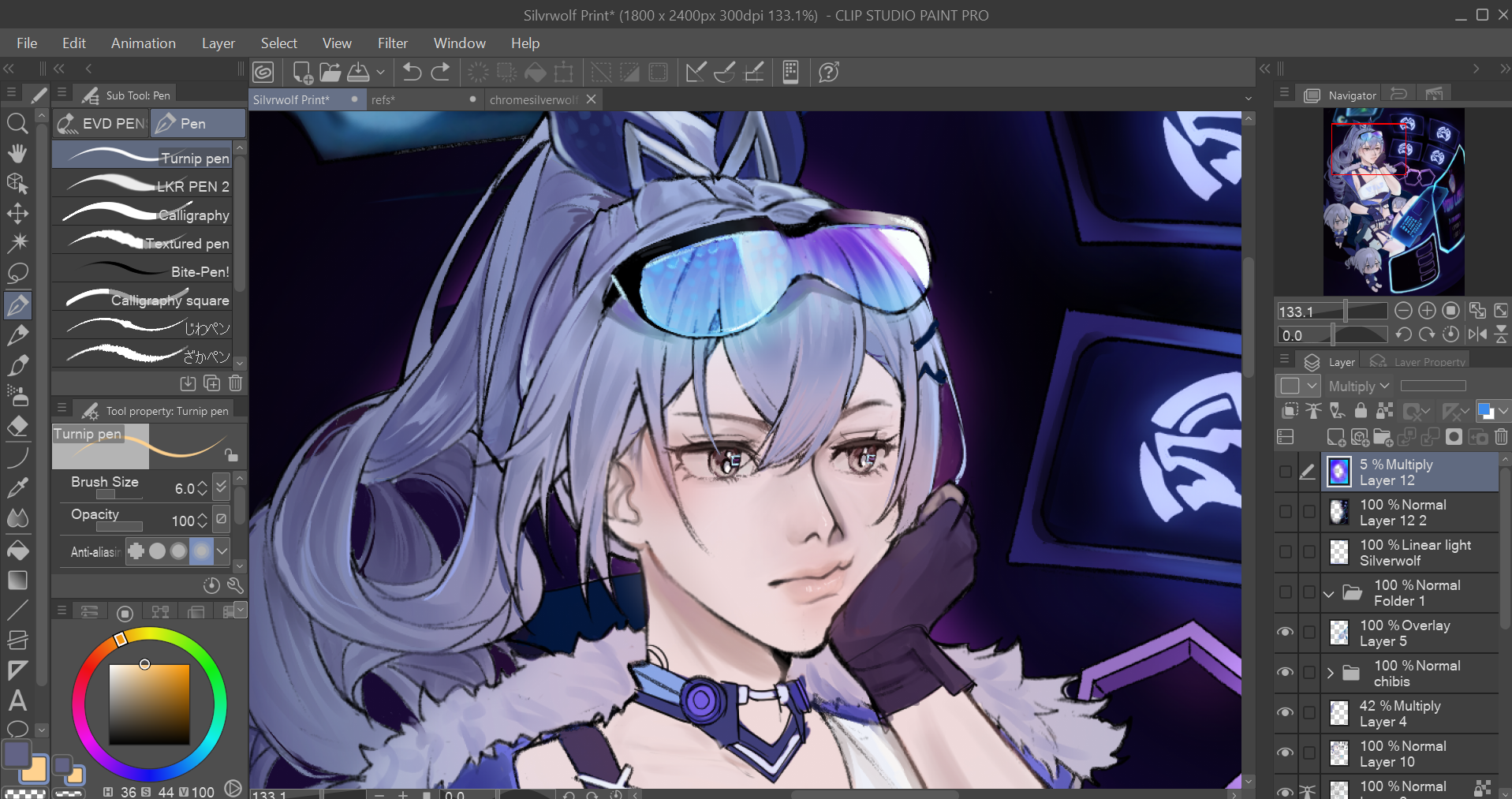Click the Undo button in the toolbar
This screenshot has width=1512, height=799.
411,72
